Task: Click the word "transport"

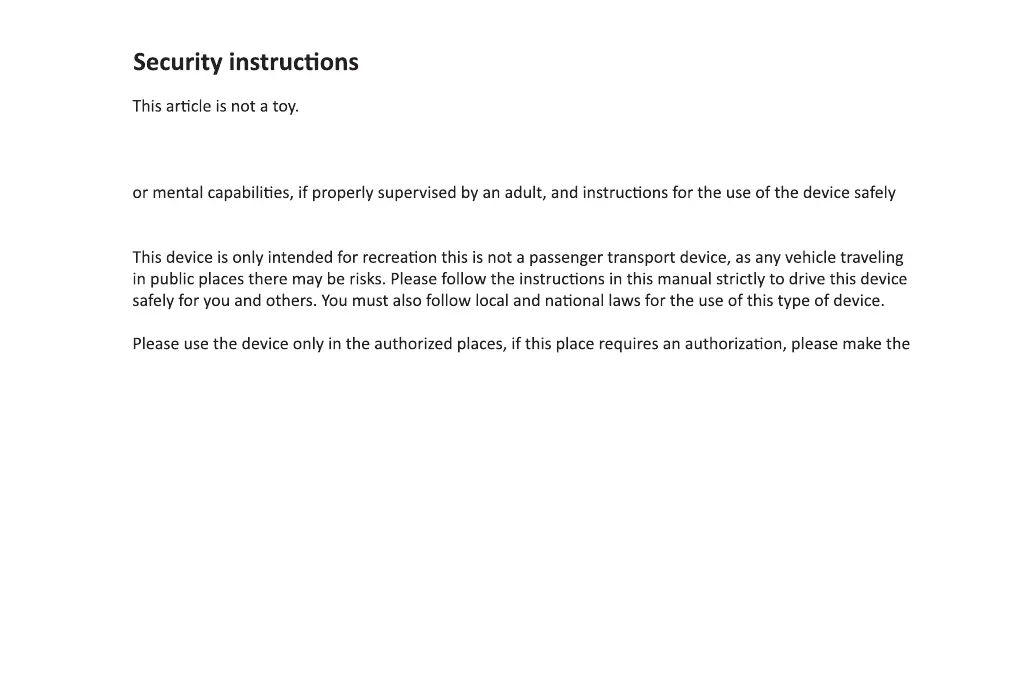Action: (641, 257)
